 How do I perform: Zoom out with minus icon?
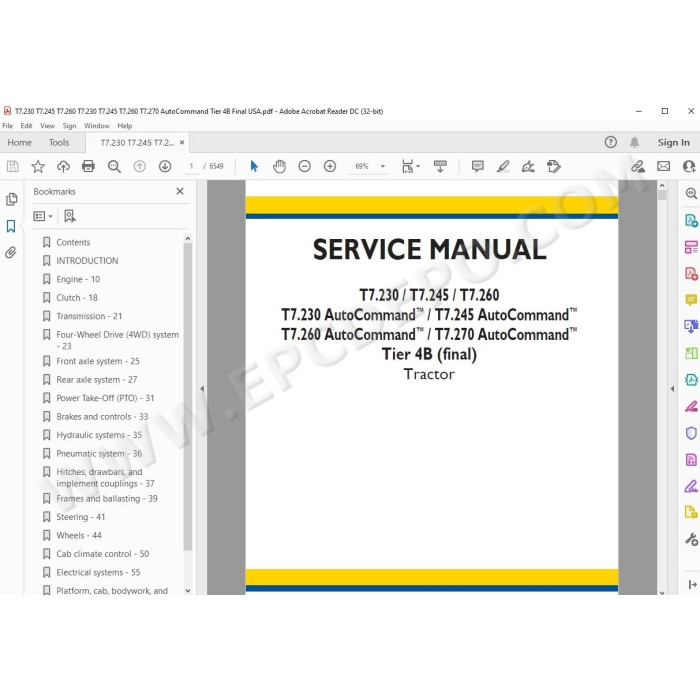coord(304,167)
